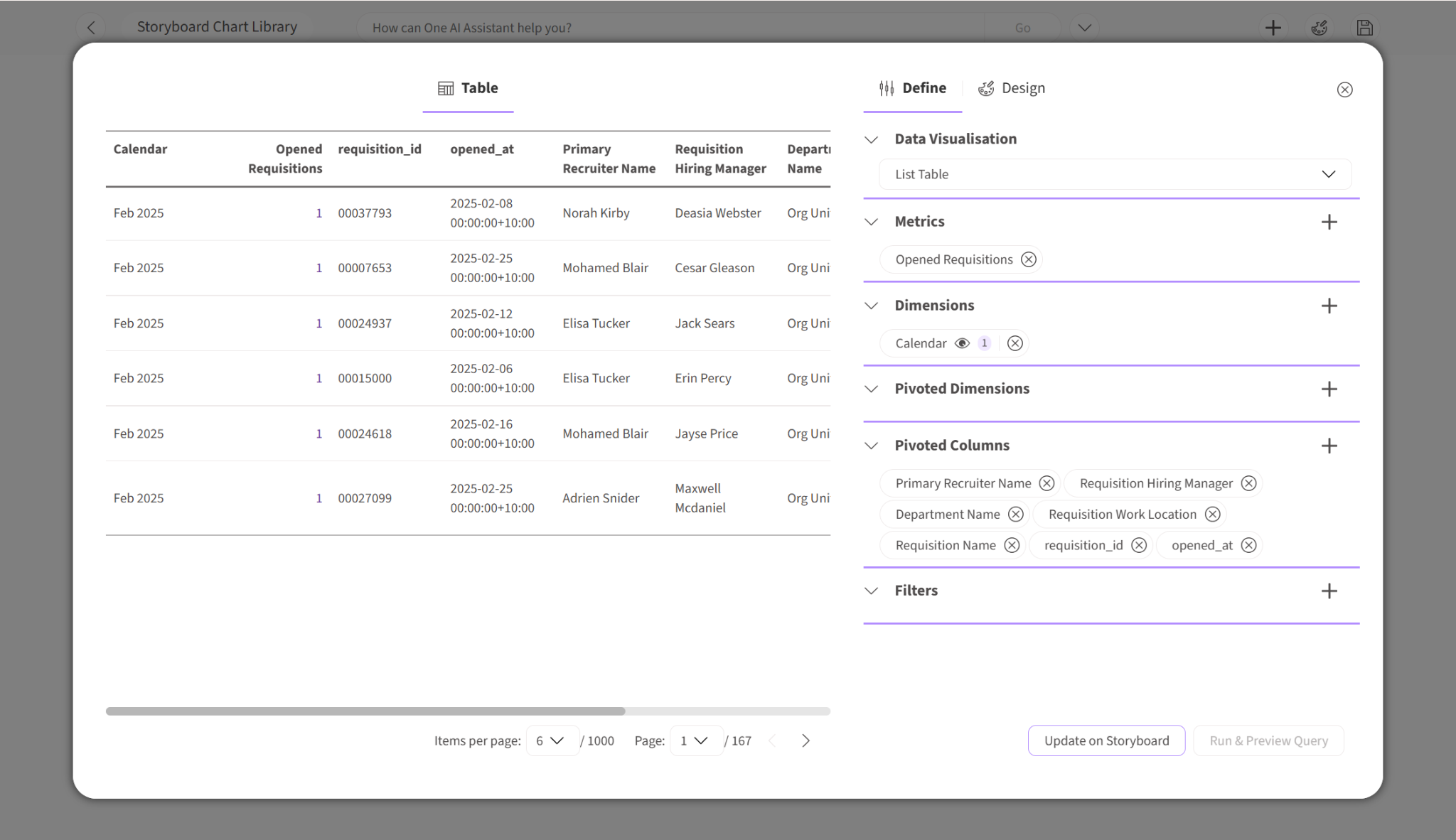Screen dimensions: 1456x840
Task: Open the page number dropdown
Action: (x=696, y=741)
